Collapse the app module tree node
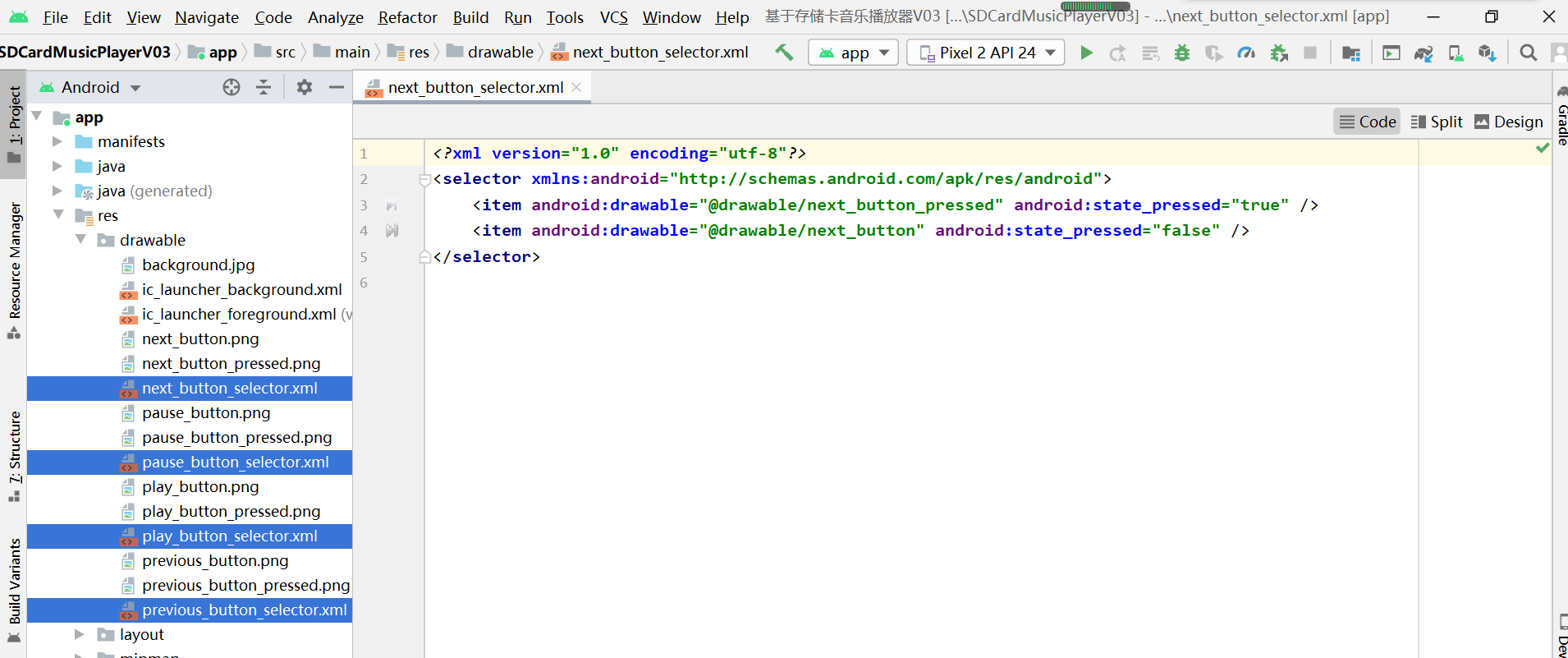This screenshot has width=1568, height=658. click(37, 117)
